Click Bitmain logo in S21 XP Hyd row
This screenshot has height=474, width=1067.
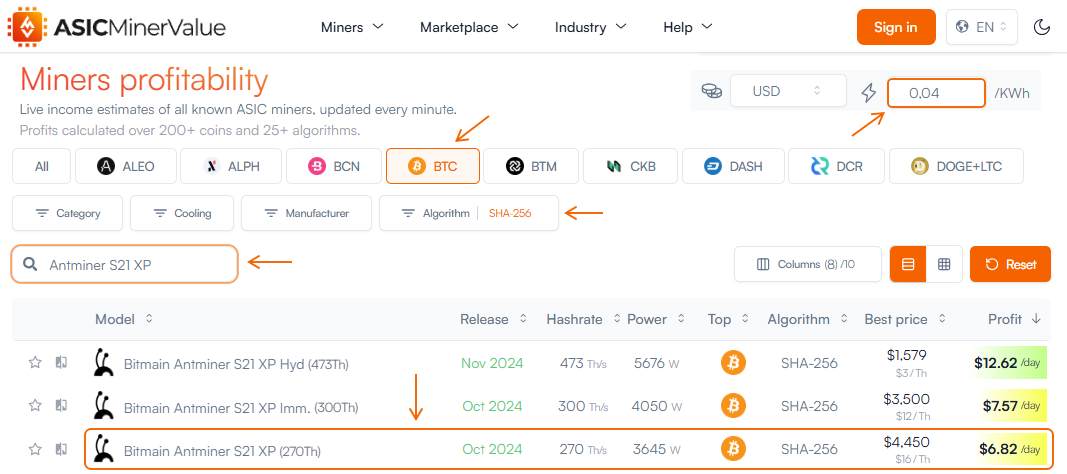click(x=103, y=362)
